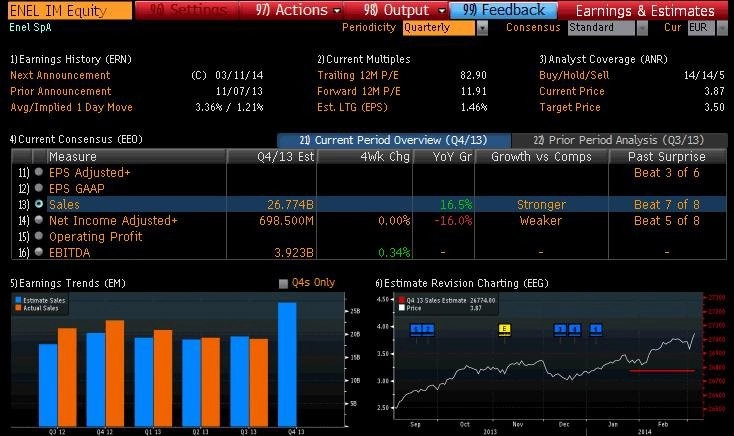Click the 90) Settings menu item
The width and height of the screenshot is (734, 436).
pos(189,10)
